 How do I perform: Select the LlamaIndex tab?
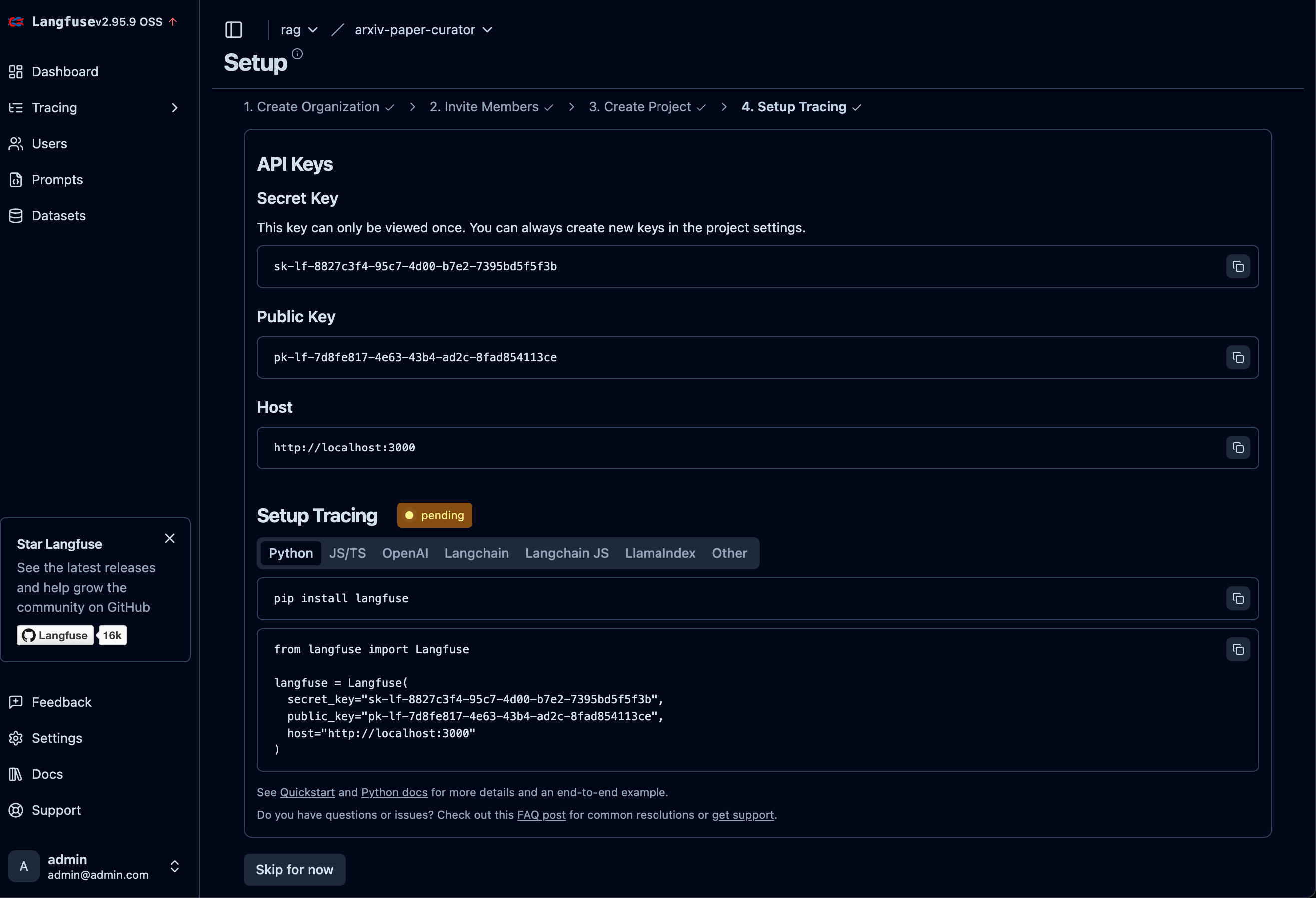(x=659, y=553)
